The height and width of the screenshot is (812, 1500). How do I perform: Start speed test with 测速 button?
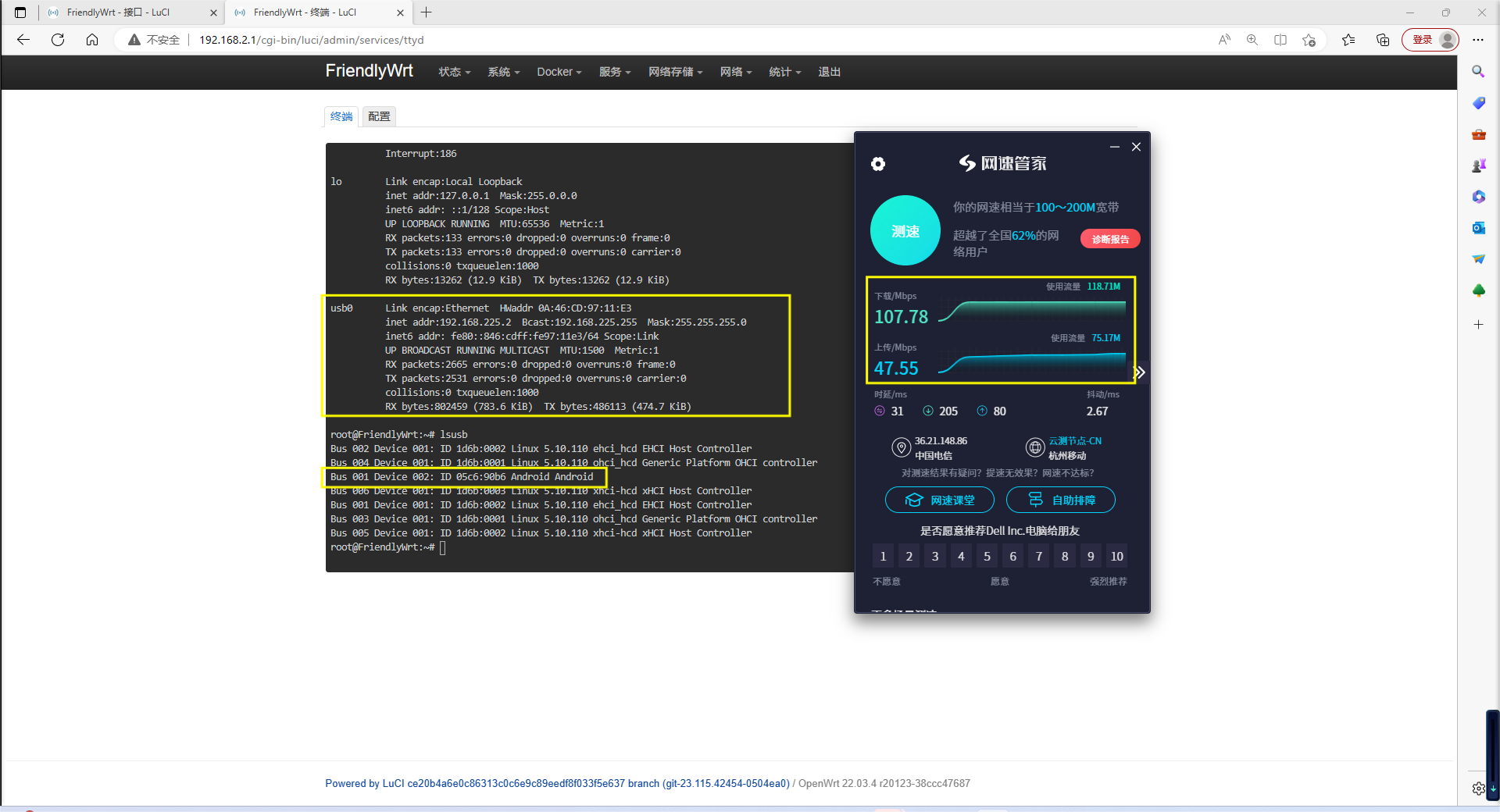(905, 230)
